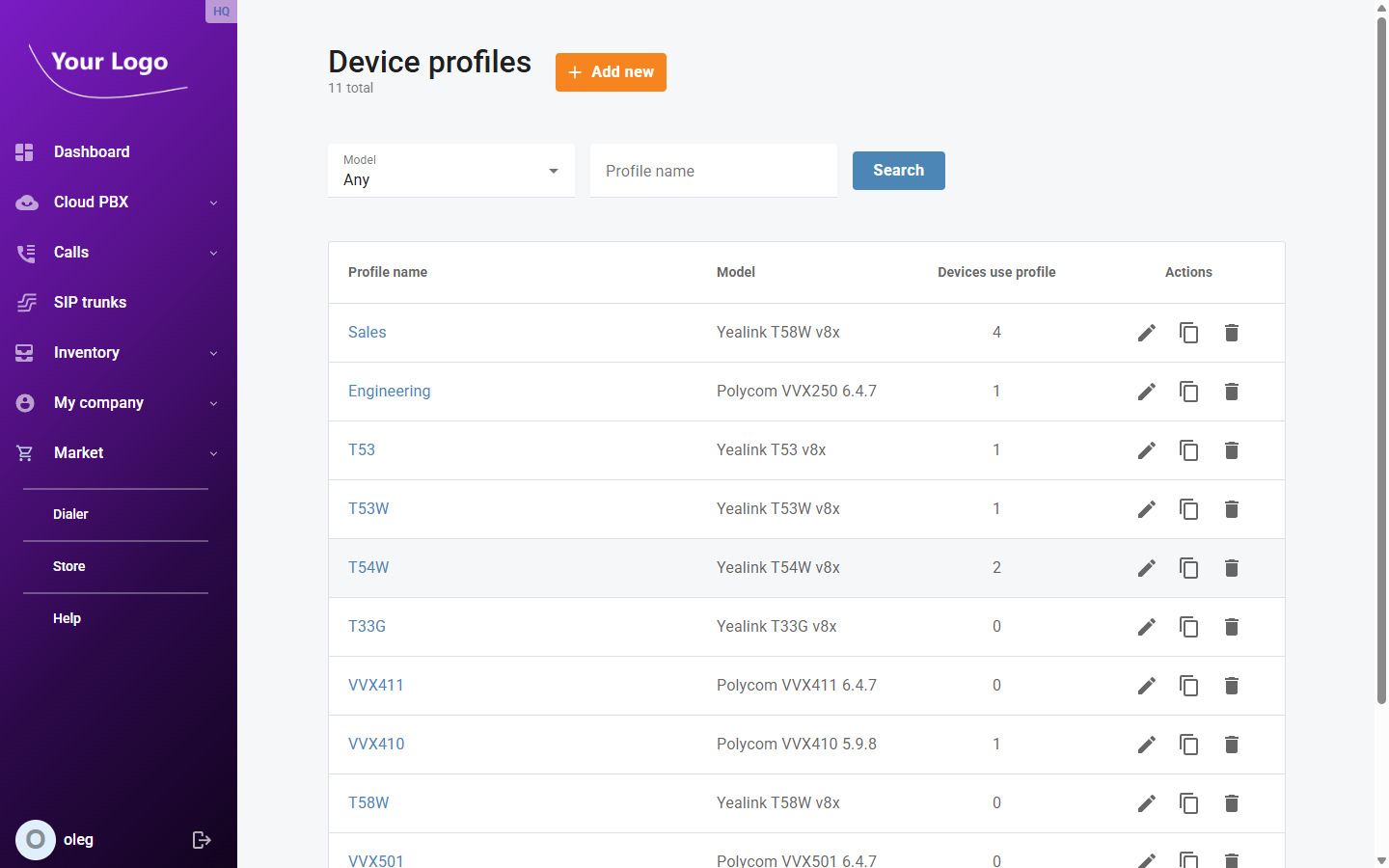Click the edit pencil icon for Sales profile
Image resolution: width=1389 pixels, height=868 pixels.
[x=1146, y=332]
